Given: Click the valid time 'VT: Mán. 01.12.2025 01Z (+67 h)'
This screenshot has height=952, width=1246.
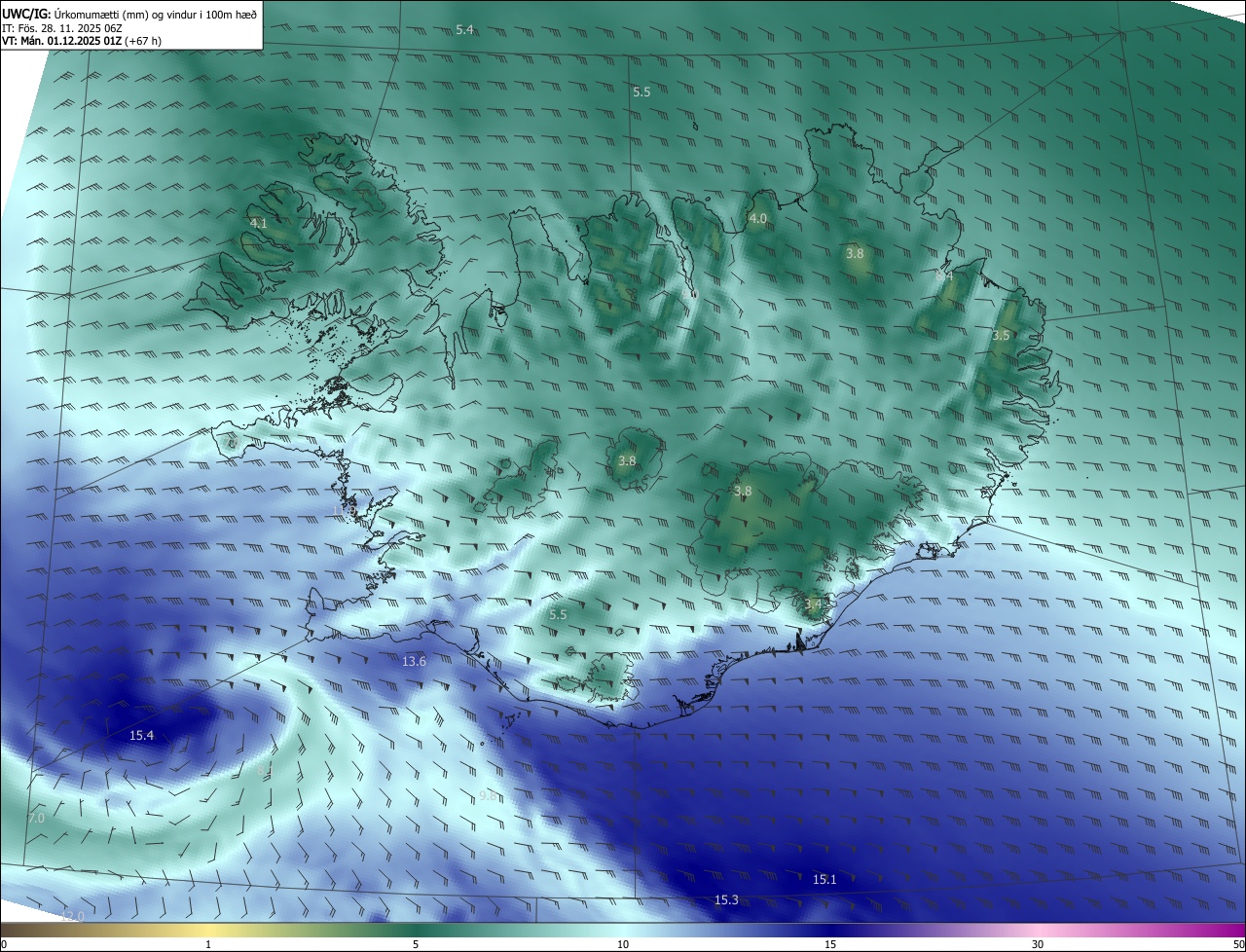Looking at the screenshot, I should tap(82, 41).
